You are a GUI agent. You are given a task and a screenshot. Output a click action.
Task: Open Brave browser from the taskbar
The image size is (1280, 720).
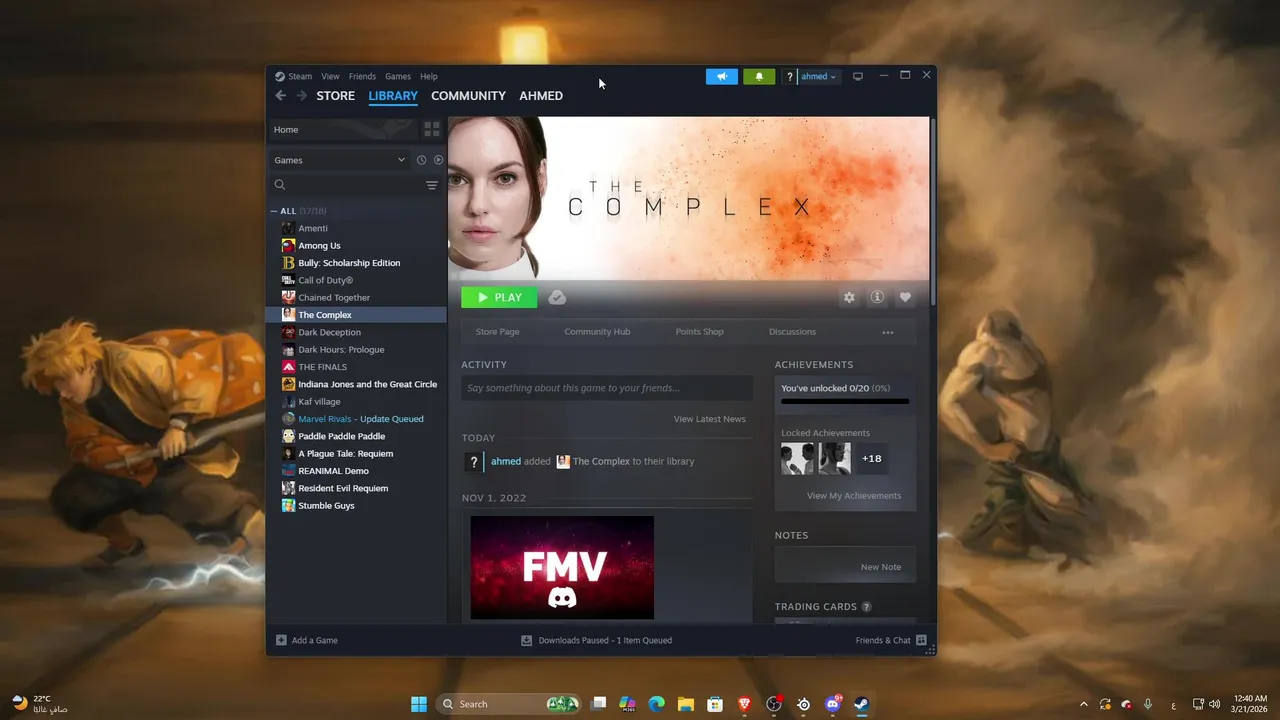744,704
